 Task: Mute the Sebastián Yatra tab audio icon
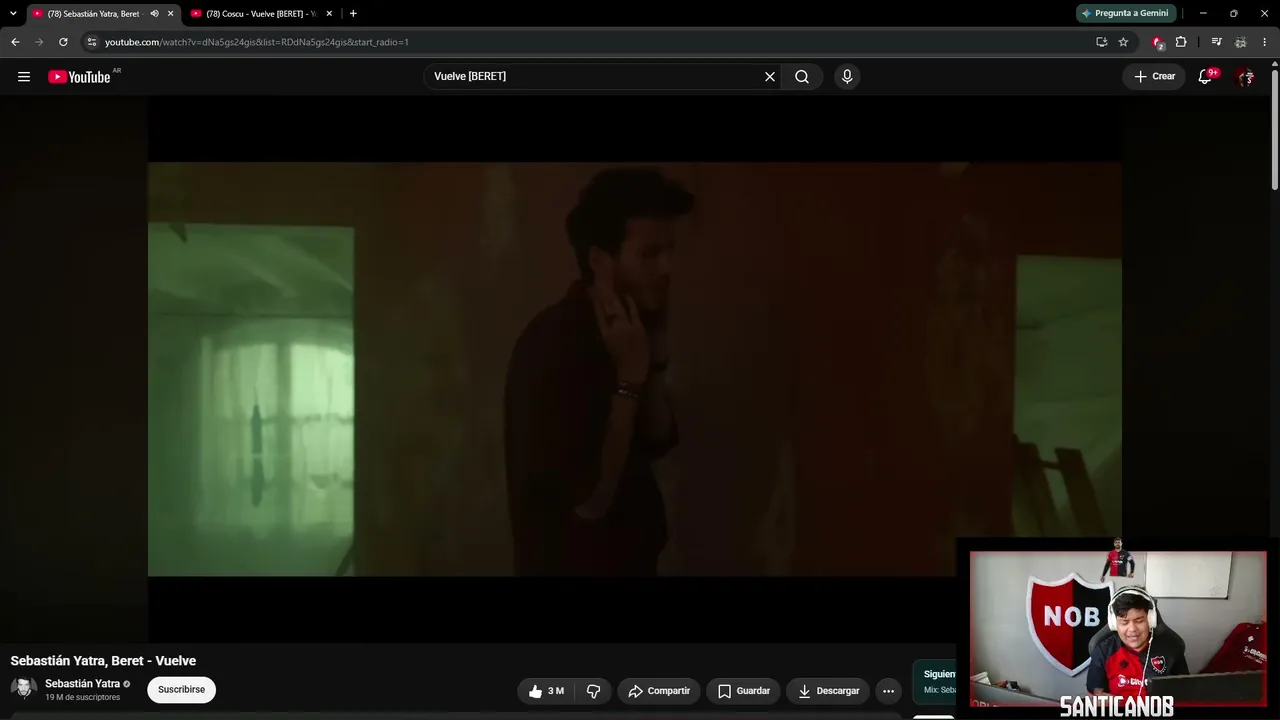(x=154, y=14)
